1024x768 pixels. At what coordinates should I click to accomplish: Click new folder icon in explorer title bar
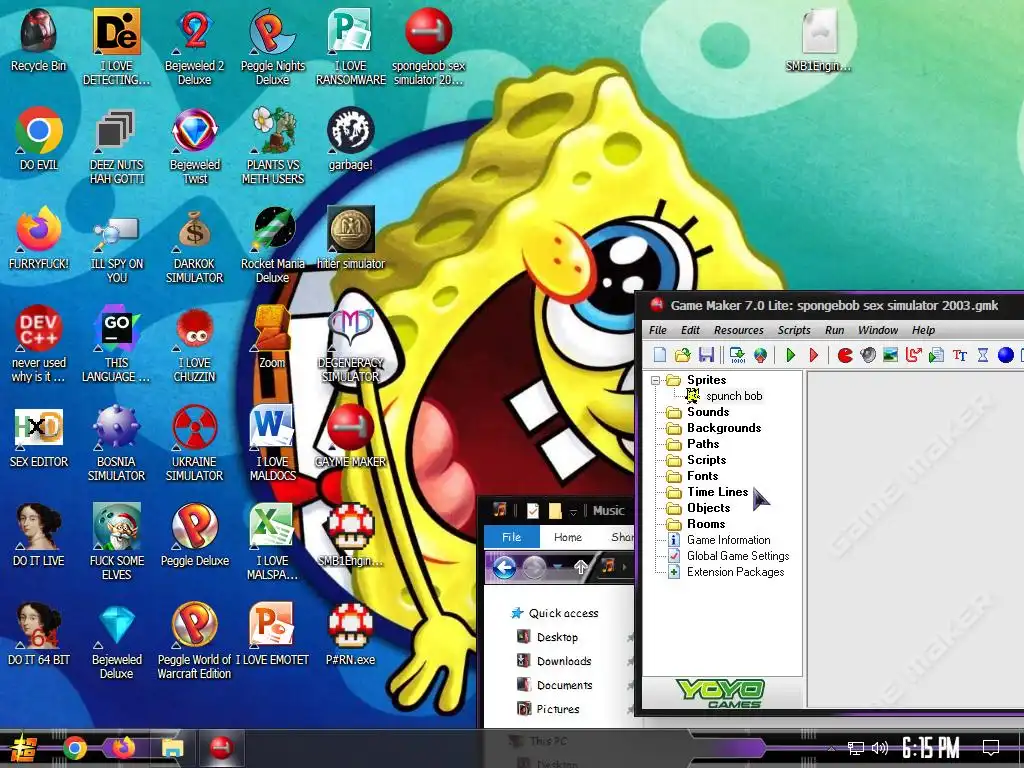point(555,511)
